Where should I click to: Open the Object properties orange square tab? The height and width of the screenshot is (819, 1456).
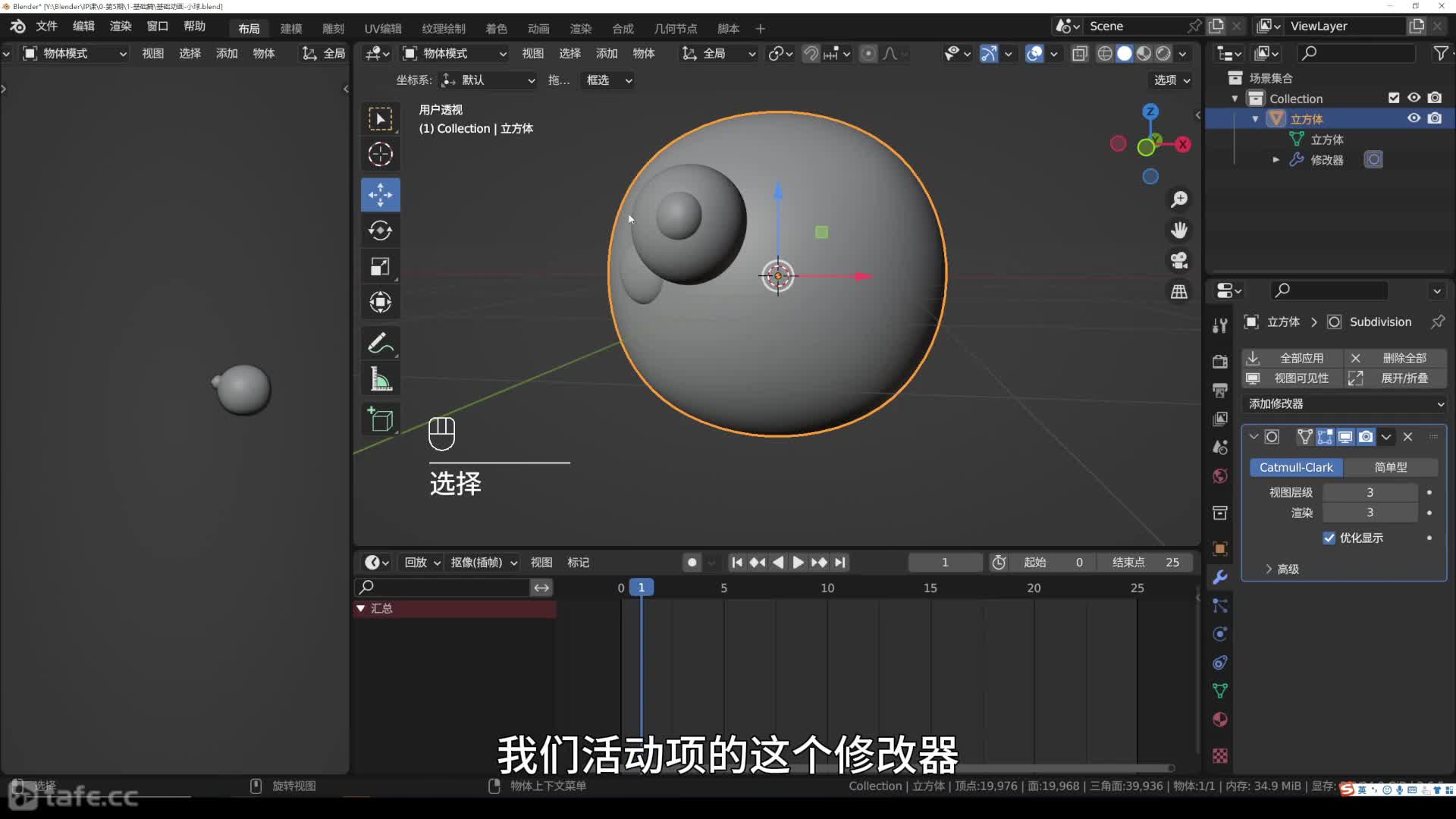tap(1220, 548)
